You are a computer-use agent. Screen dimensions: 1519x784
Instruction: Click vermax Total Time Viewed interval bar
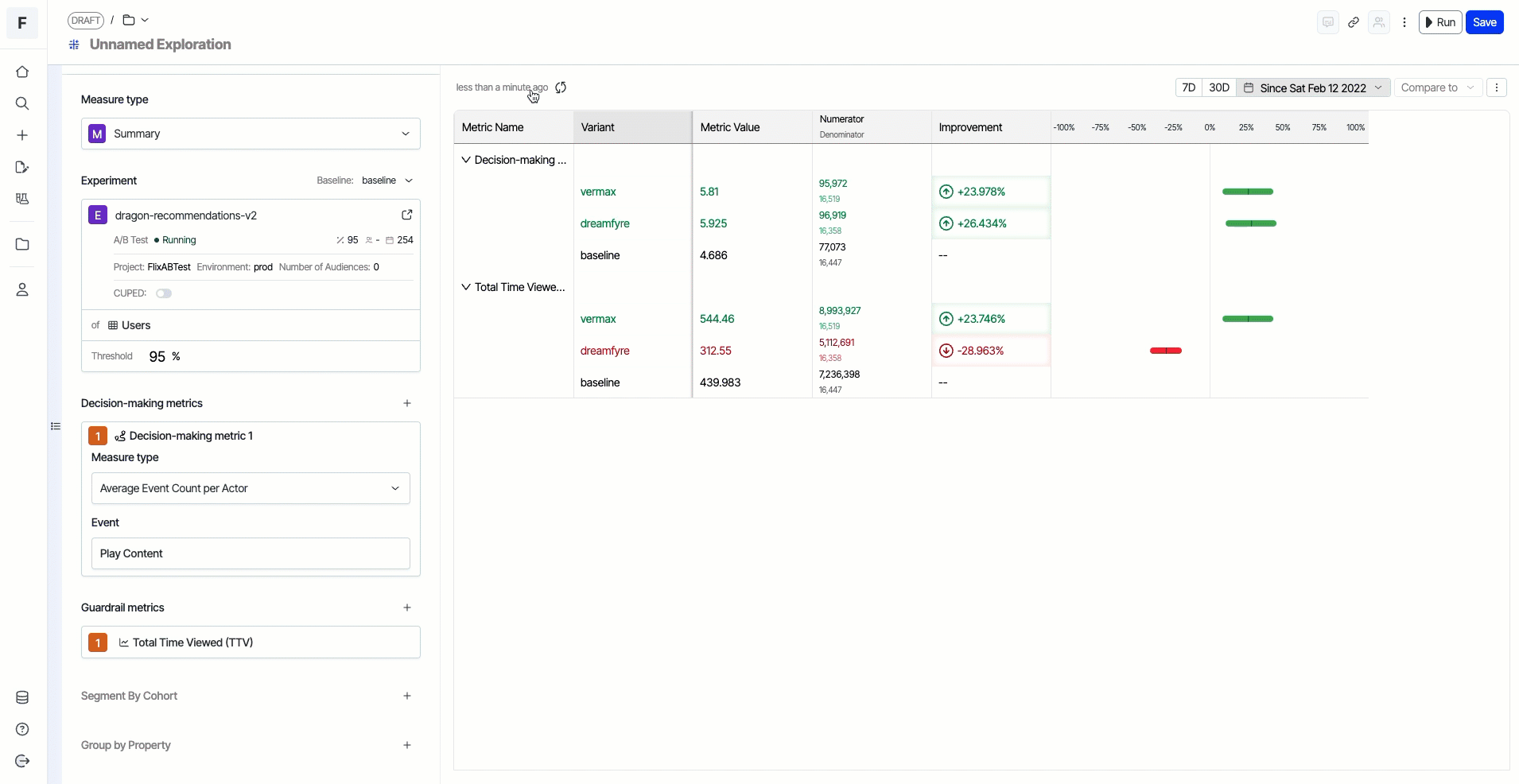tap(1248, 319)
